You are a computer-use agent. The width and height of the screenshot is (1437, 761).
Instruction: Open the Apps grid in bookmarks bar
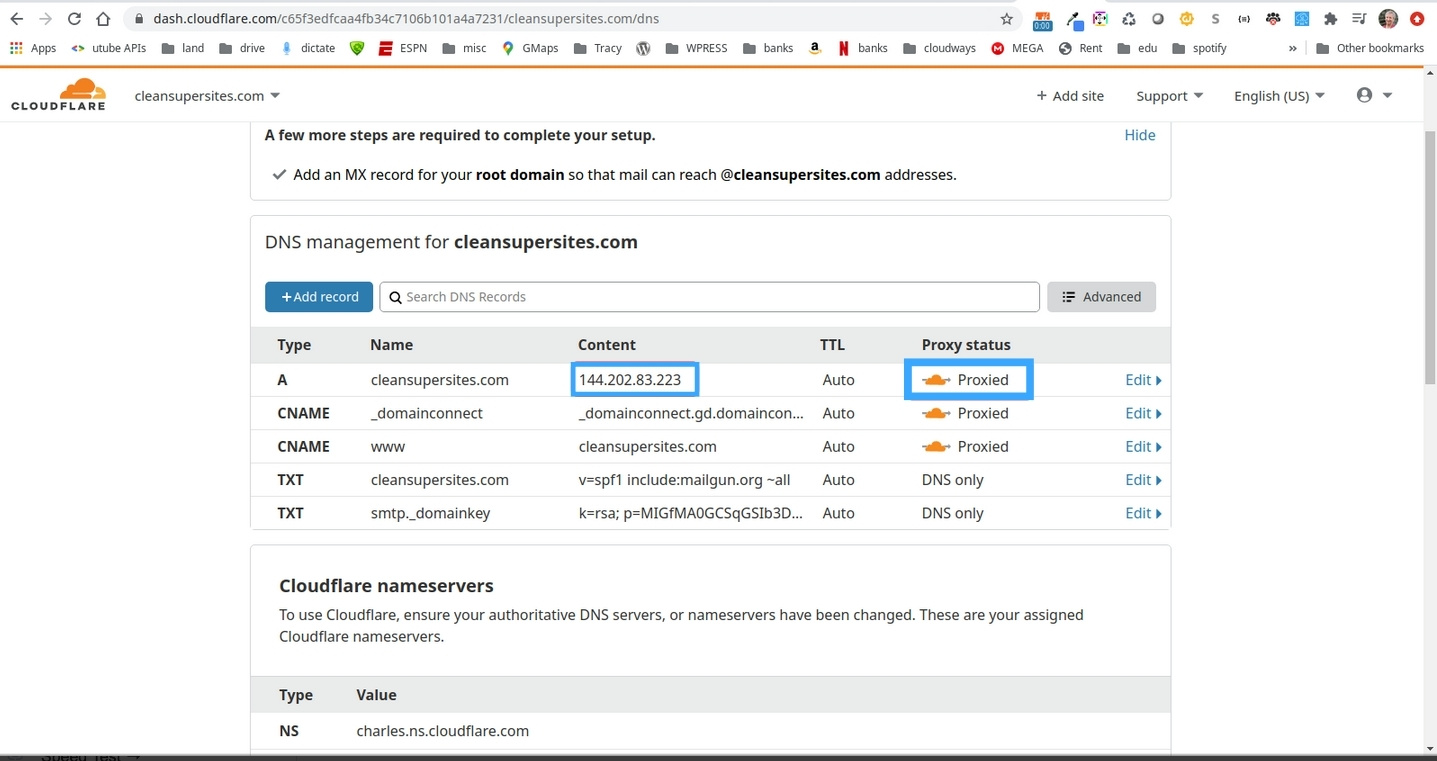click(x=33, y=48)
